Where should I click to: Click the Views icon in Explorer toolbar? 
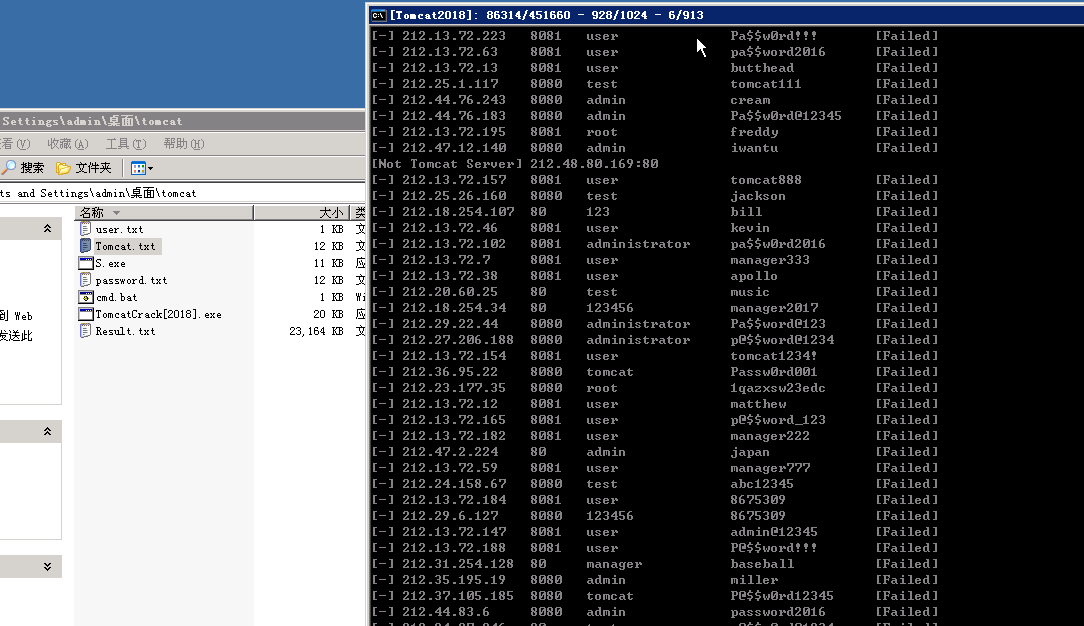(138, 168)
